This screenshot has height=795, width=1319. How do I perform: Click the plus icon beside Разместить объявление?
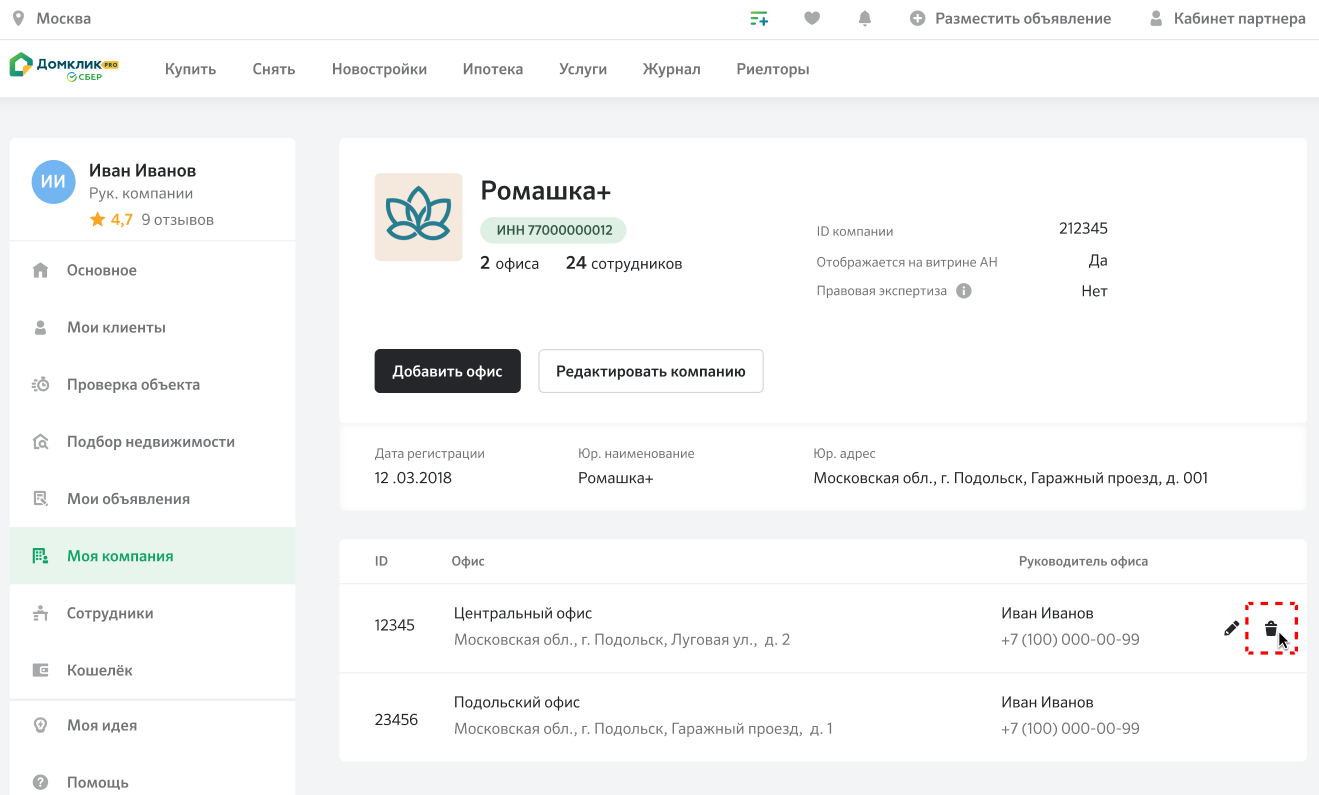click(x=917, y=18)
